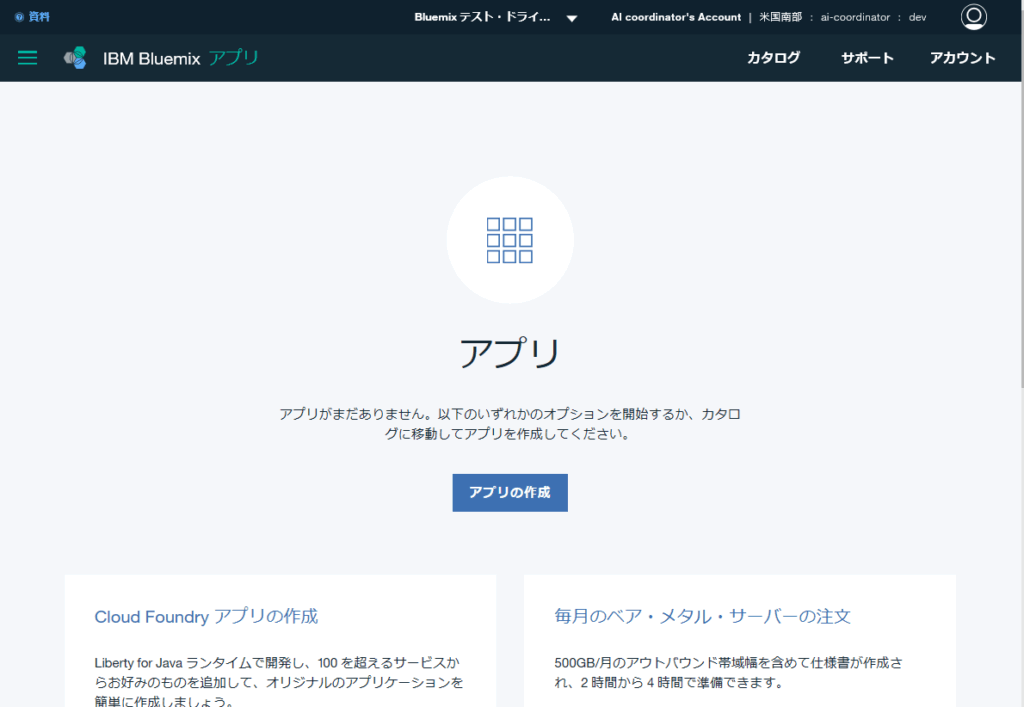Open the アカウント menu
This screenshot has height=707, width=1024.
(x=963, y=57)
